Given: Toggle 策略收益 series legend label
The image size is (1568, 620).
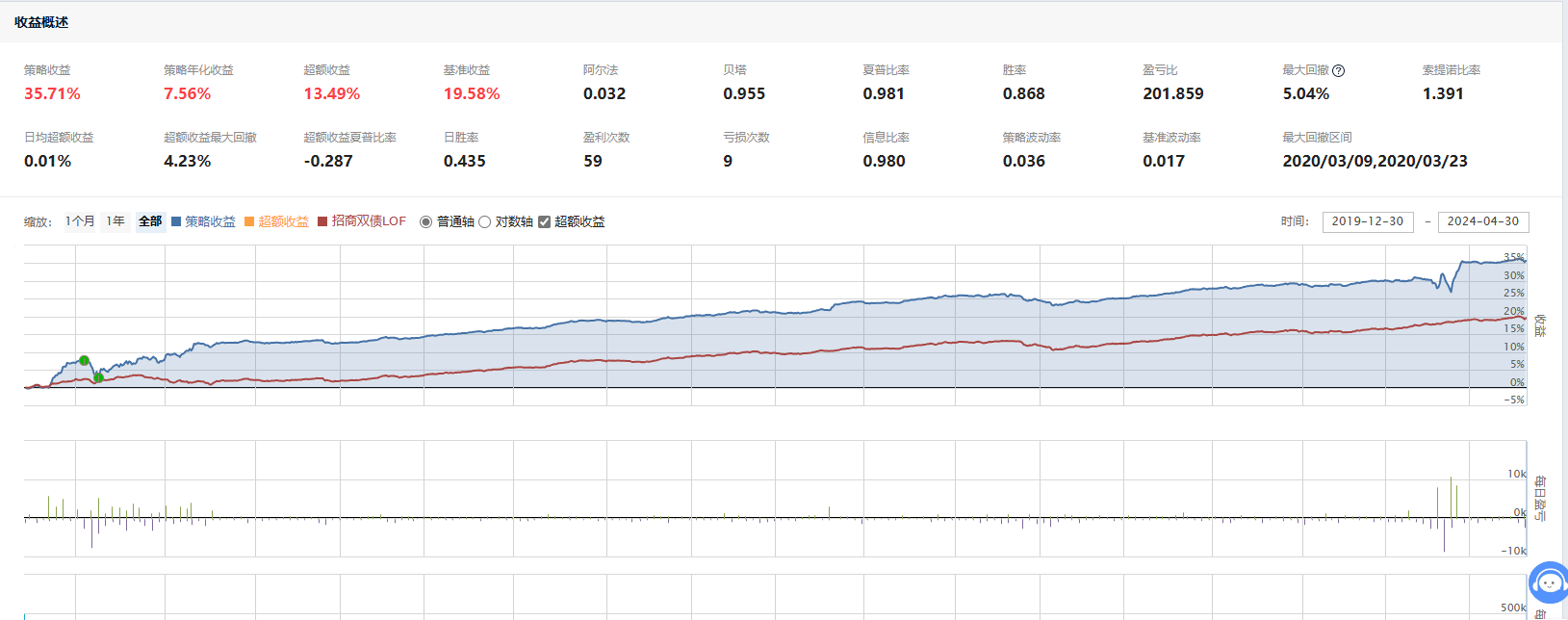Looking at the screenshot, I should click(210, 221).
